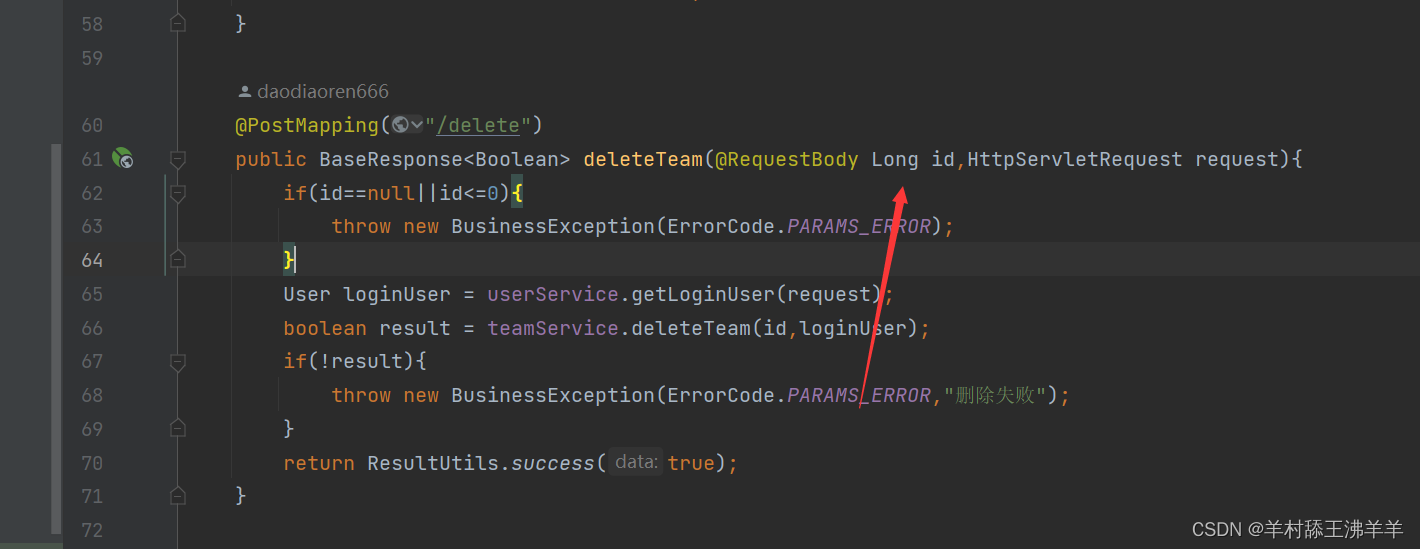Click the @RequestBody annotation
The image size is (1420, 549).
pyautogui.click(x=786, y=159)
